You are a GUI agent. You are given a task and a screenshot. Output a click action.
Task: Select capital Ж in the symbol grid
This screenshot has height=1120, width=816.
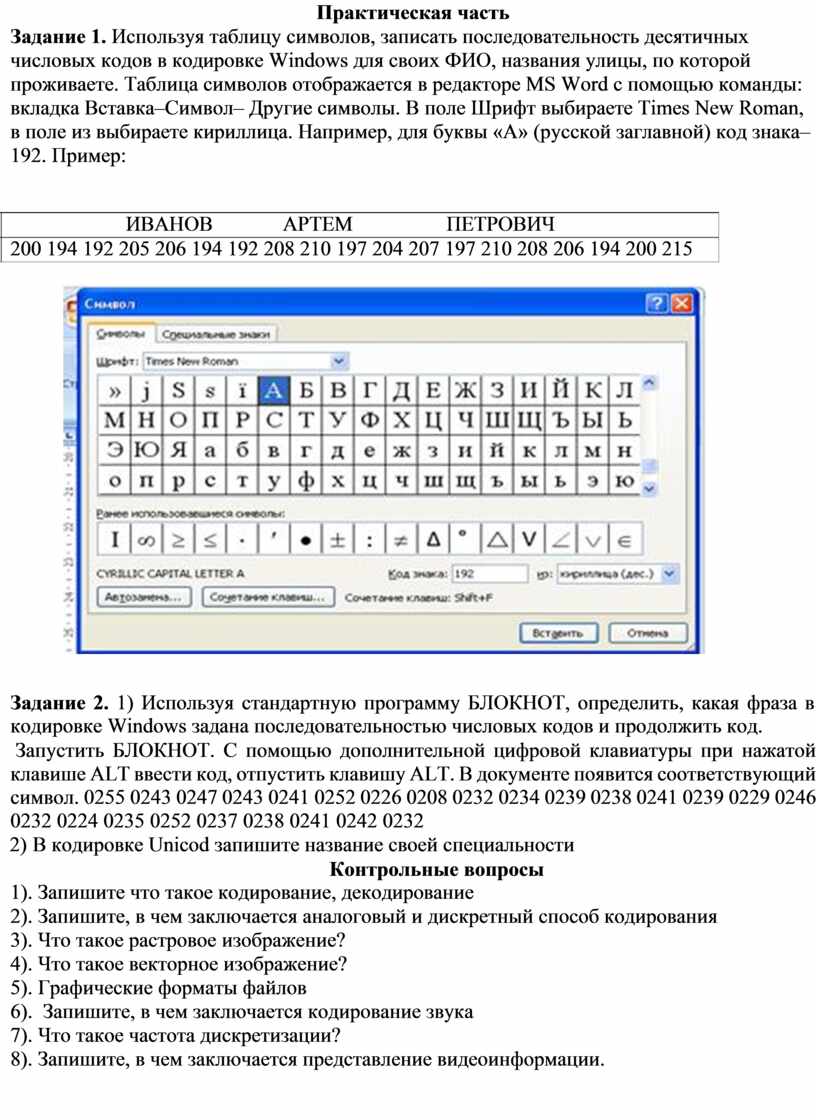[x=465, y=390]
